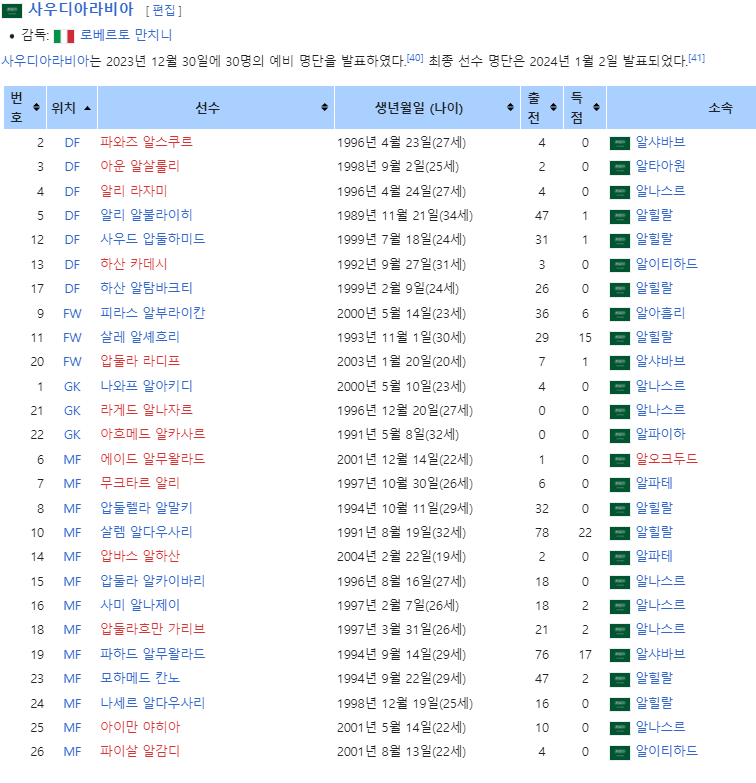Open 사우디아라비아 link in the intro sentence
The height and width of the screenshot is (783, 756).
pyautogui.click(x=45, y=61)
